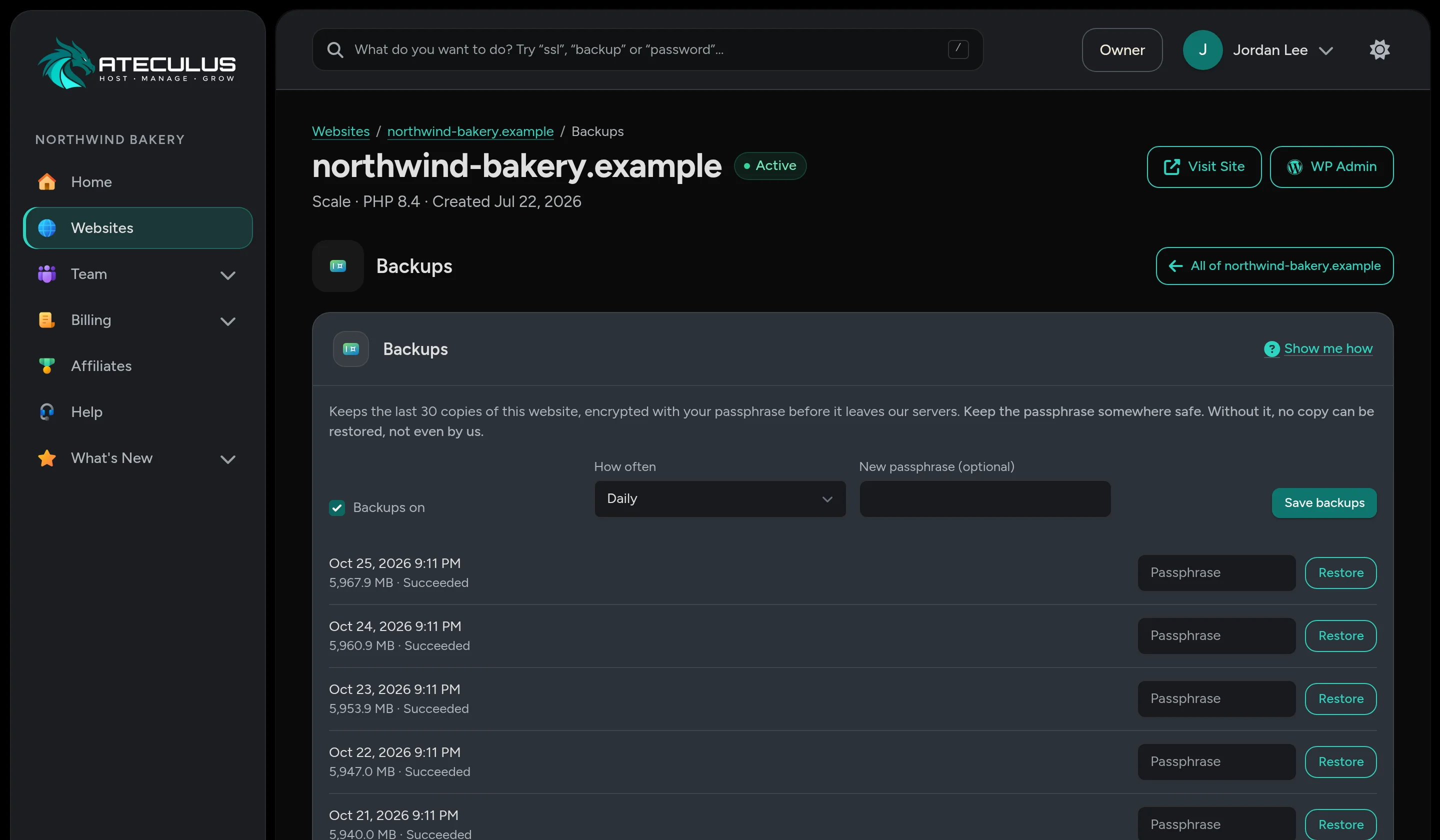The width and height of the screenshot is (1440, 840).
Task: Select the Websites globe icon
Action: (x=47, y=228)
